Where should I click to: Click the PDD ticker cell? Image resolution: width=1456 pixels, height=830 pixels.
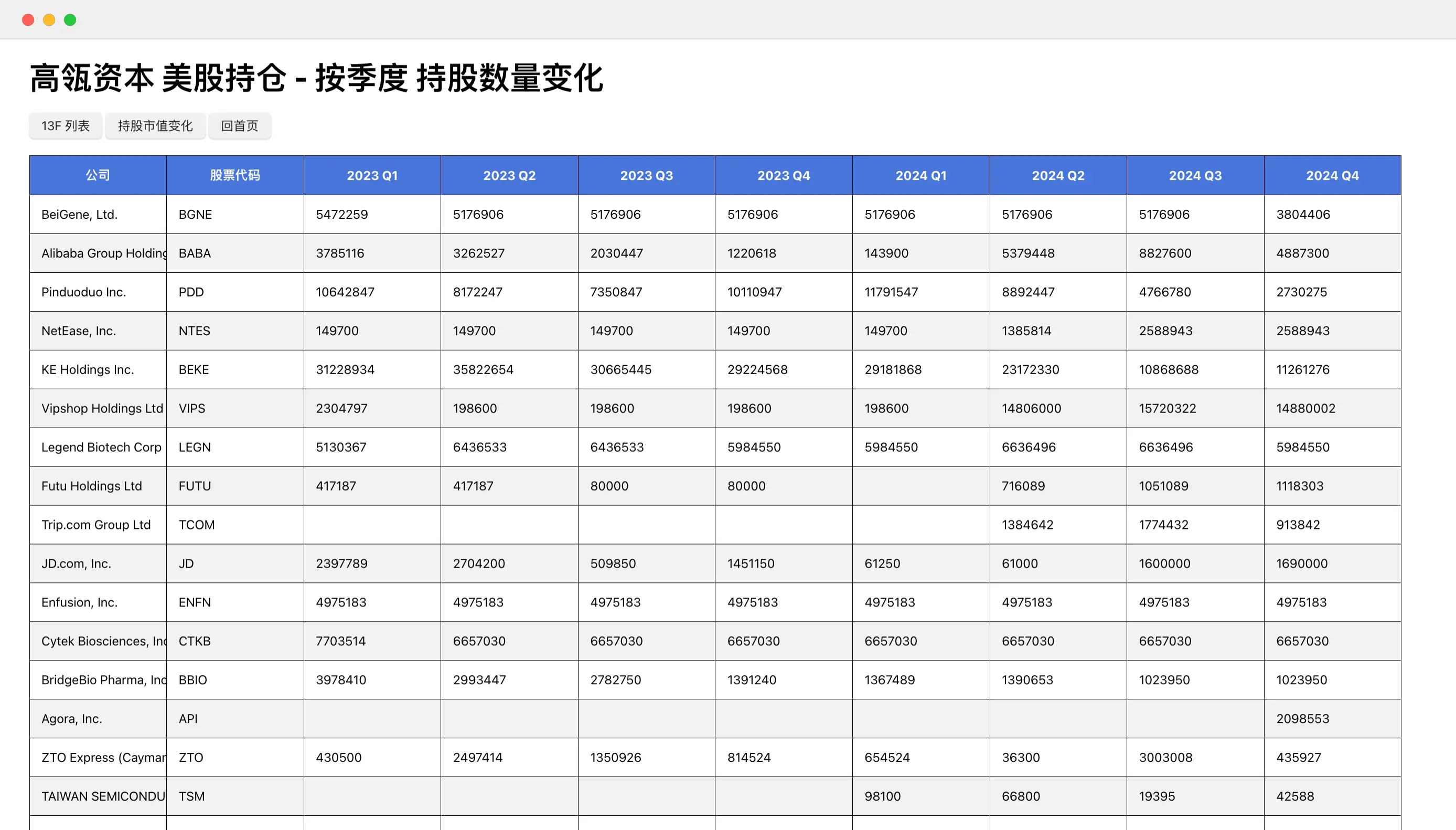pyautogui.click(x=235, y=292)
